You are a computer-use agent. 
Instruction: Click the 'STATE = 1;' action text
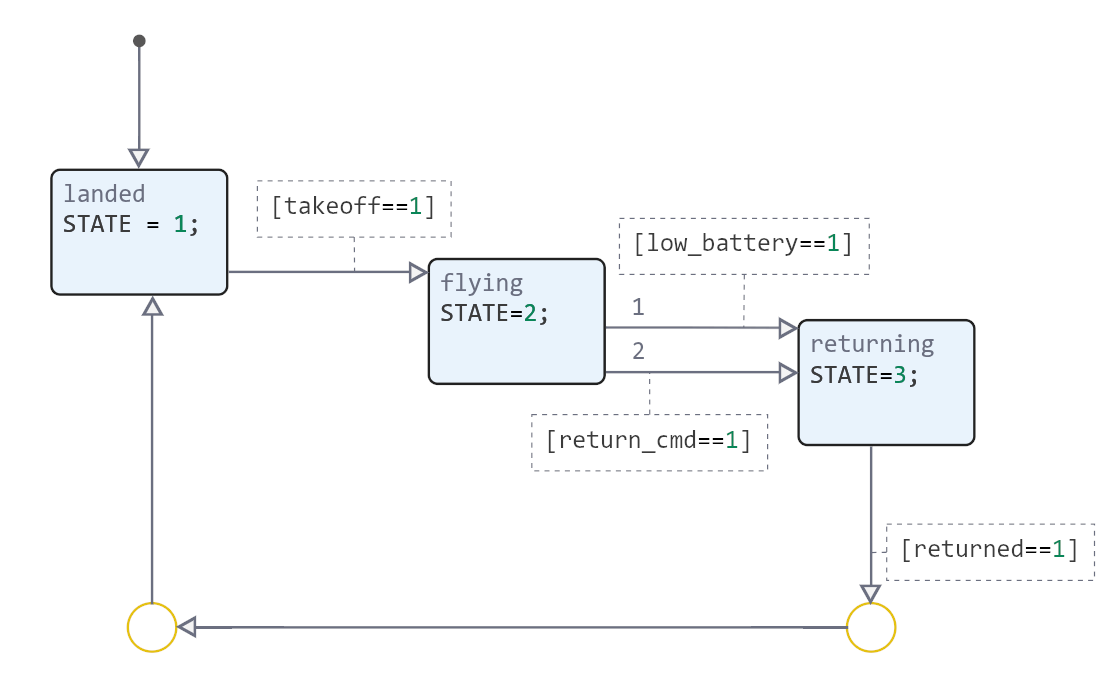[131, 224]
